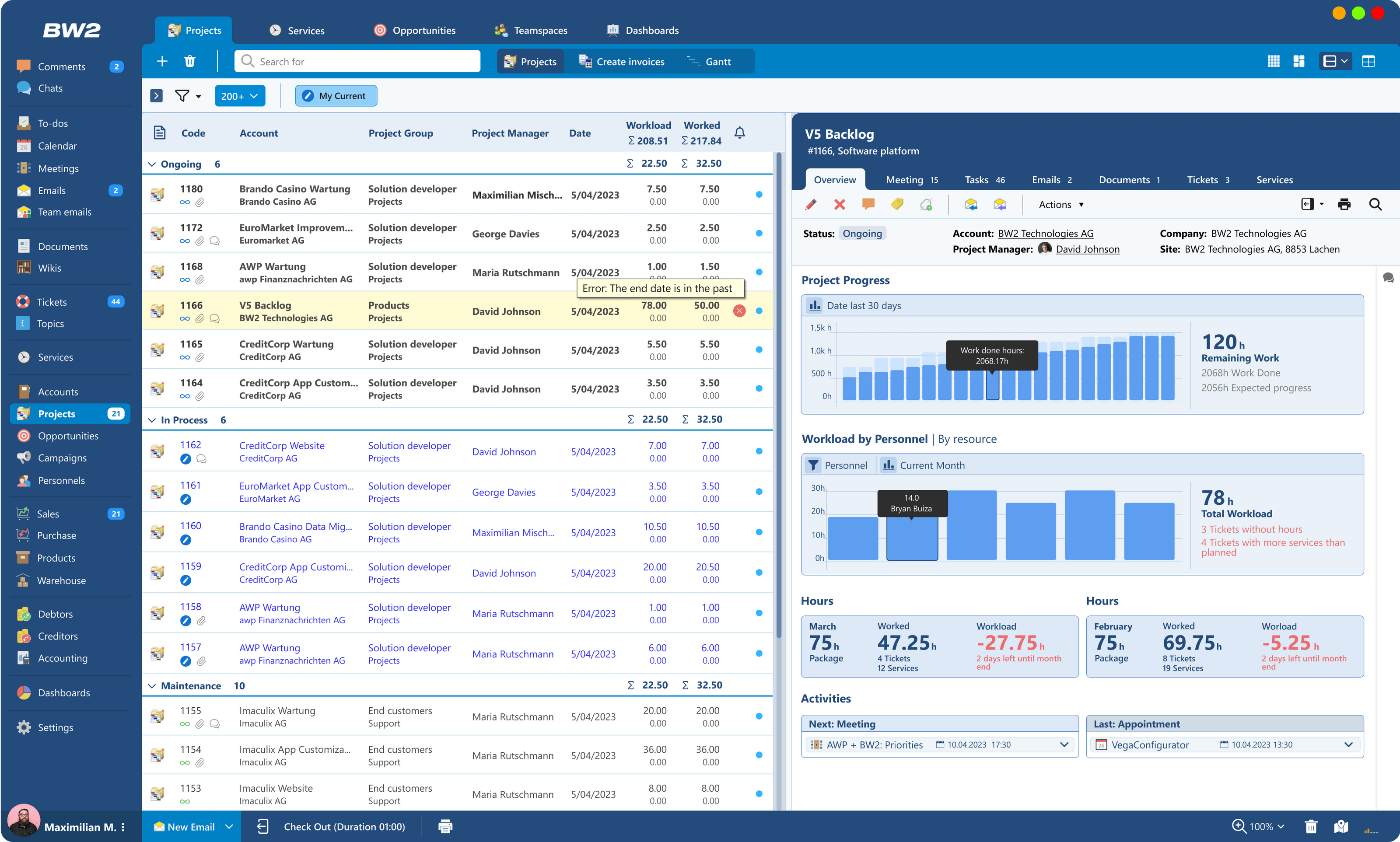Screen dimensions: 1400x842
Task: Click the red X delete icon in detail toolbar
Action: (x=839, y=204)
